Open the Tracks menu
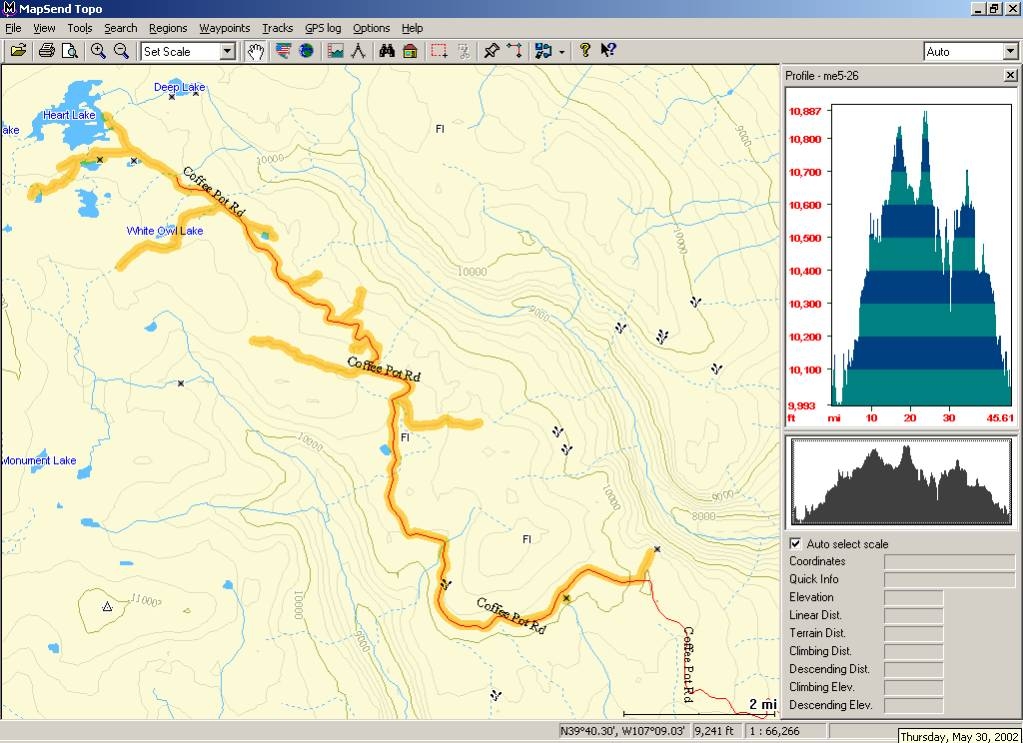This screenshot has width=1023, height=743. [277, 28]
